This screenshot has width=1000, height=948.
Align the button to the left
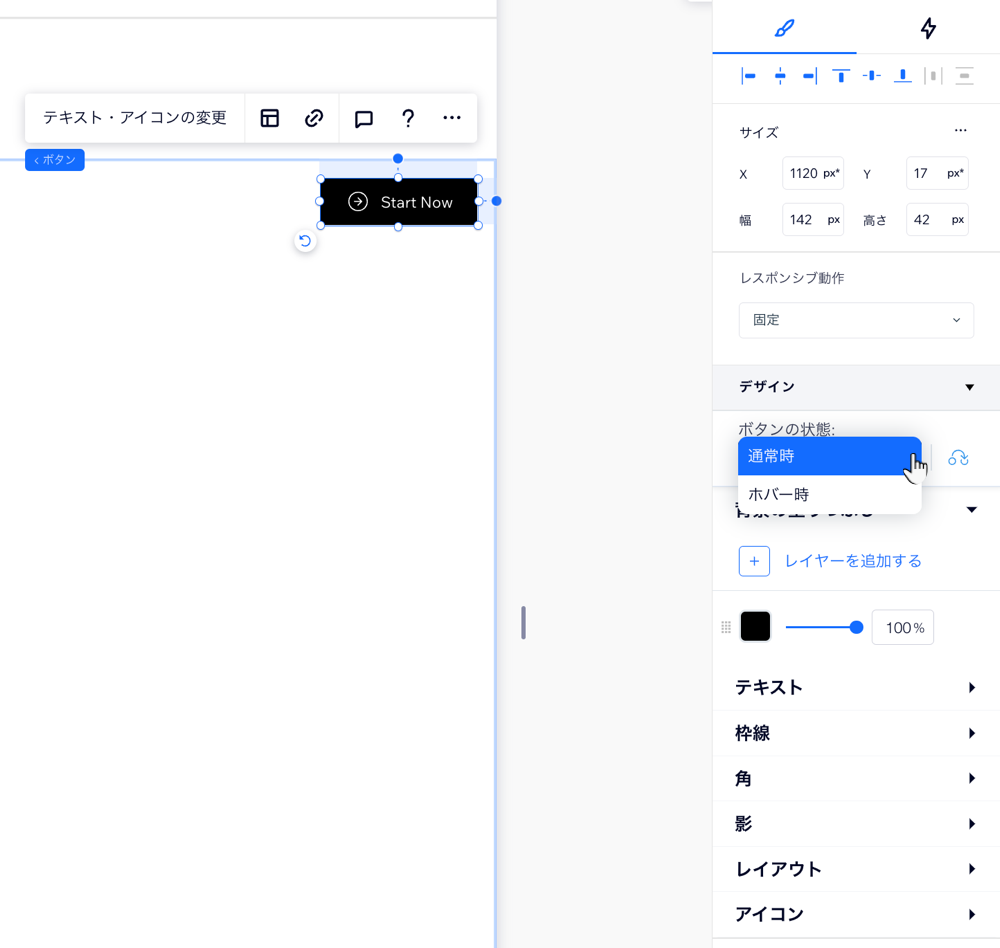click(749, 76)
